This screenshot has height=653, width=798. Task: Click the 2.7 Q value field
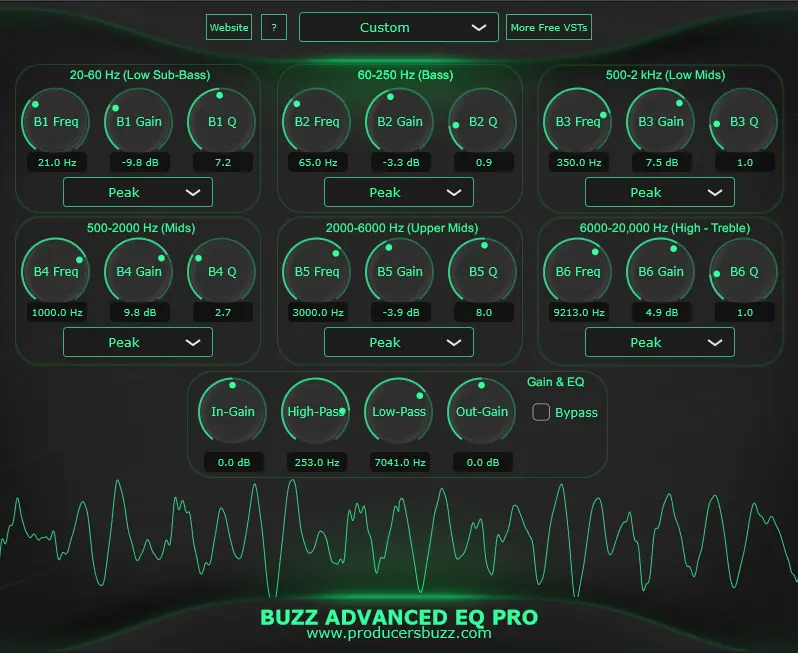pos(223,312)
